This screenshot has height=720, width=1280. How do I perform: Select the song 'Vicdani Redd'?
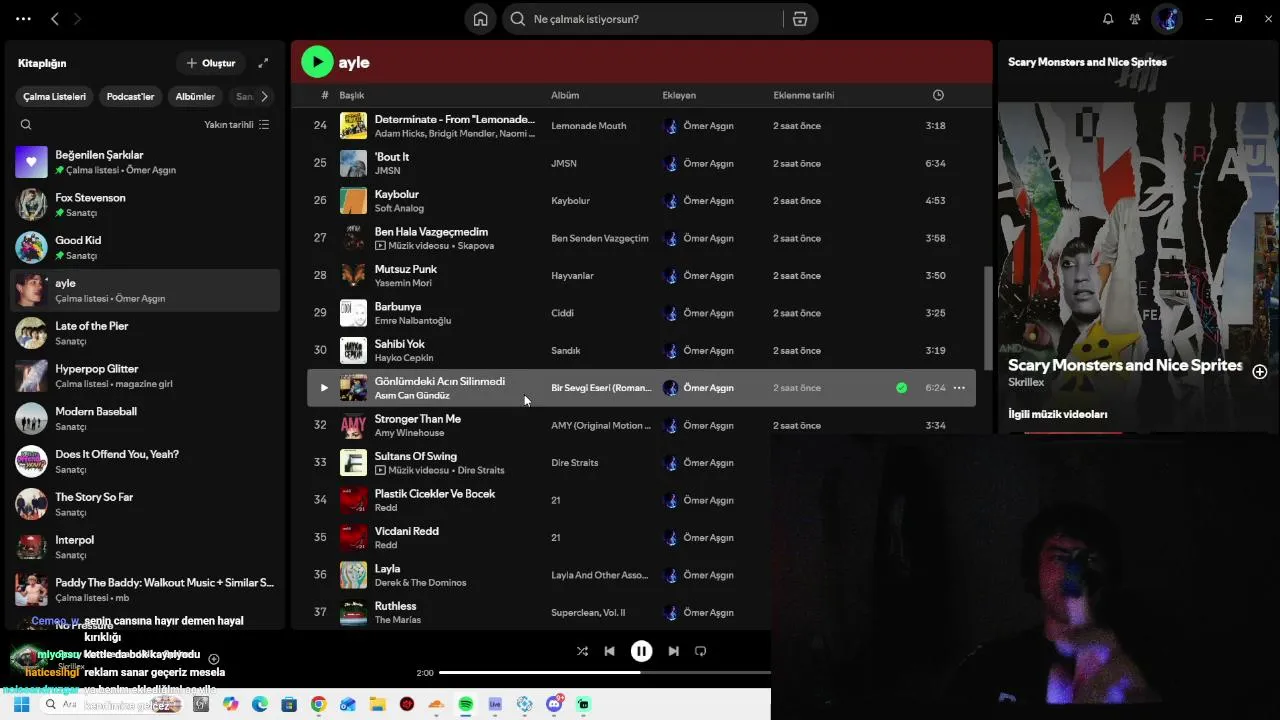point(406,531)
